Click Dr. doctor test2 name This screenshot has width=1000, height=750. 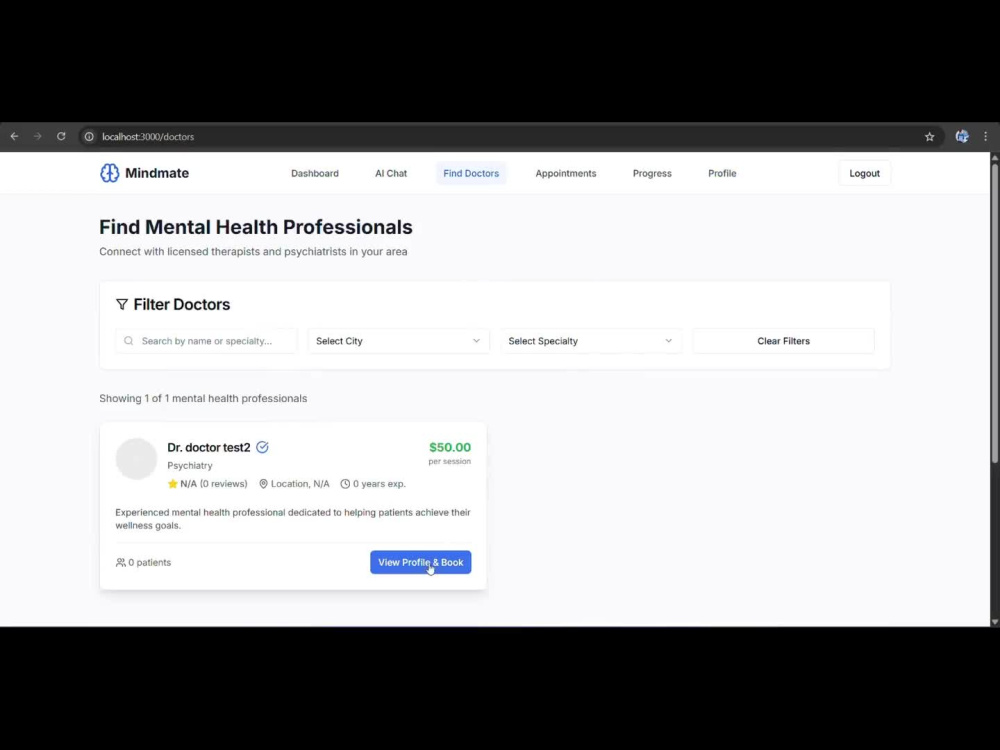point(209,448)
